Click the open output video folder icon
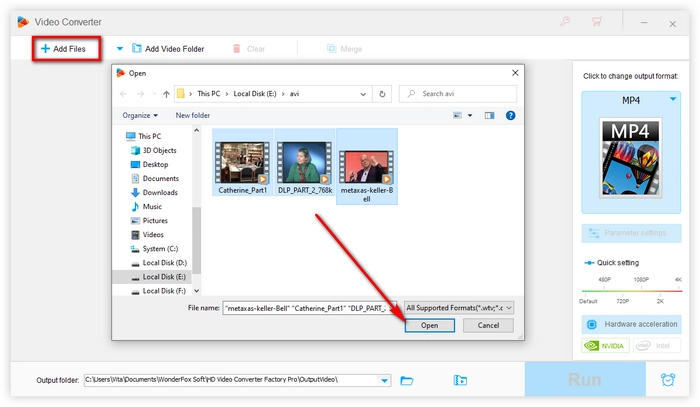The height and width of the screenshot is (407, 700). 460,380
